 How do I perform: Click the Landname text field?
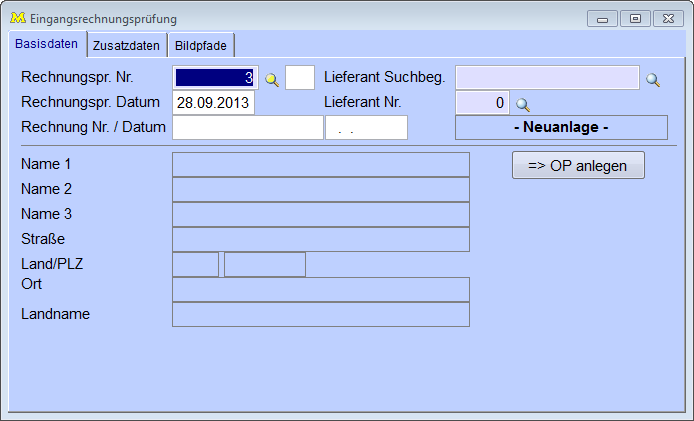pyautogui.click(x=320, y=315)
